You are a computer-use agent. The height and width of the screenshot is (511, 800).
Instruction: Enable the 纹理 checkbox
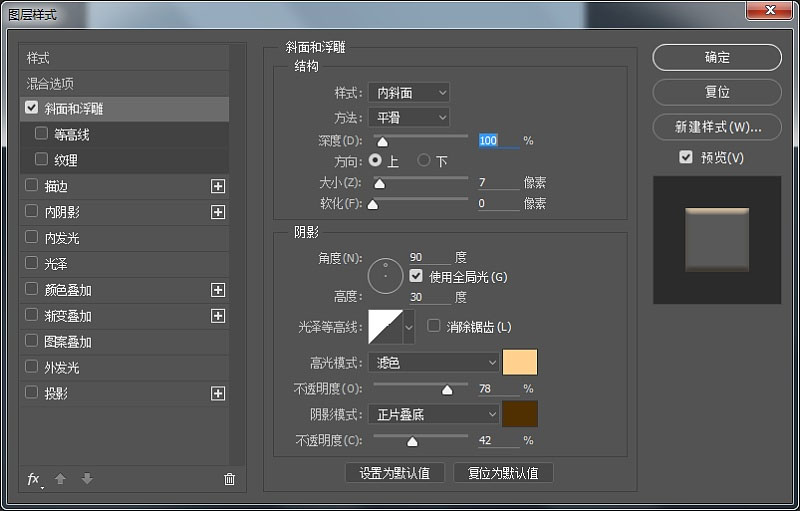pos(41,159)
